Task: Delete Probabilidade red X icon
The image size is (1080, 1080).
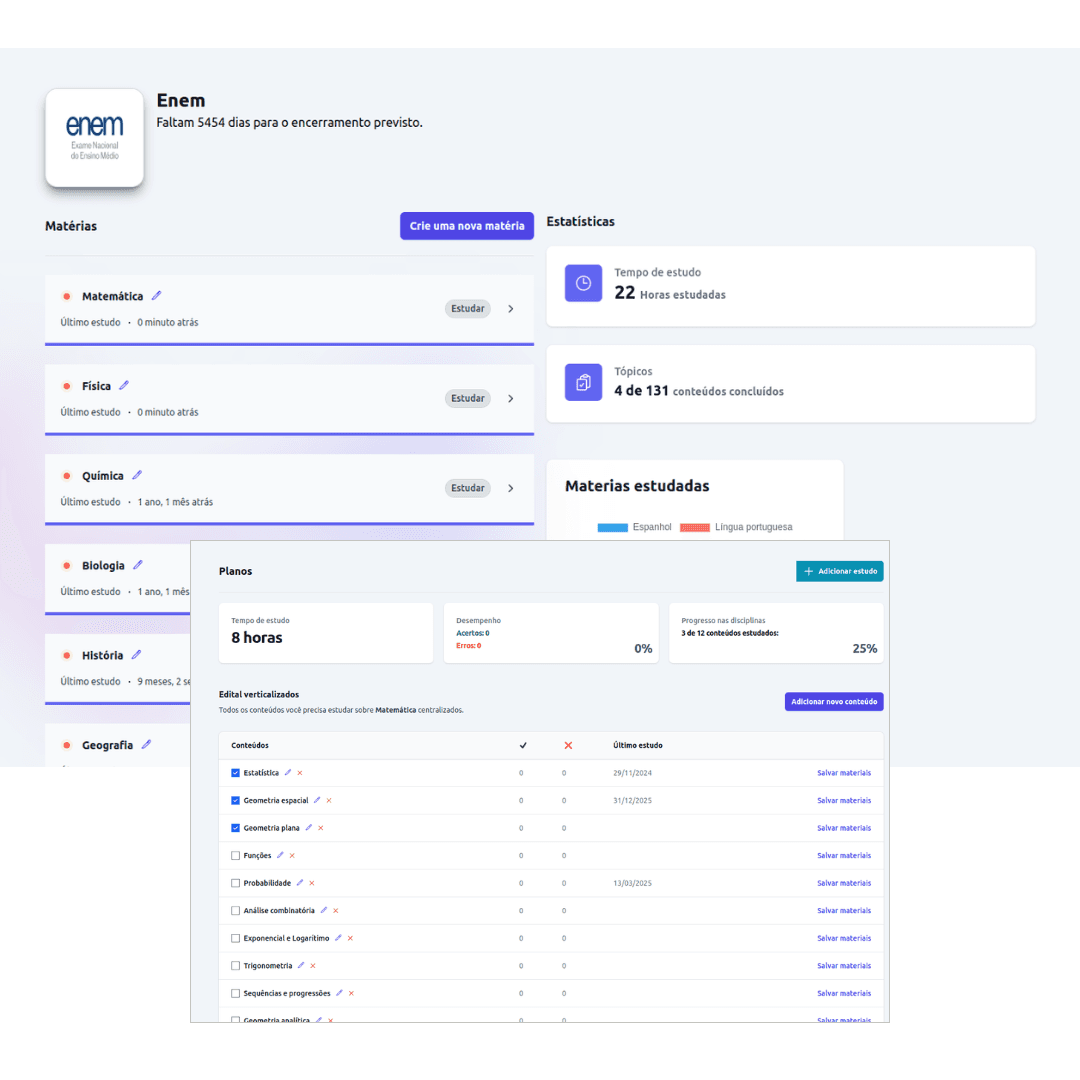Action: tap(312, 883)
